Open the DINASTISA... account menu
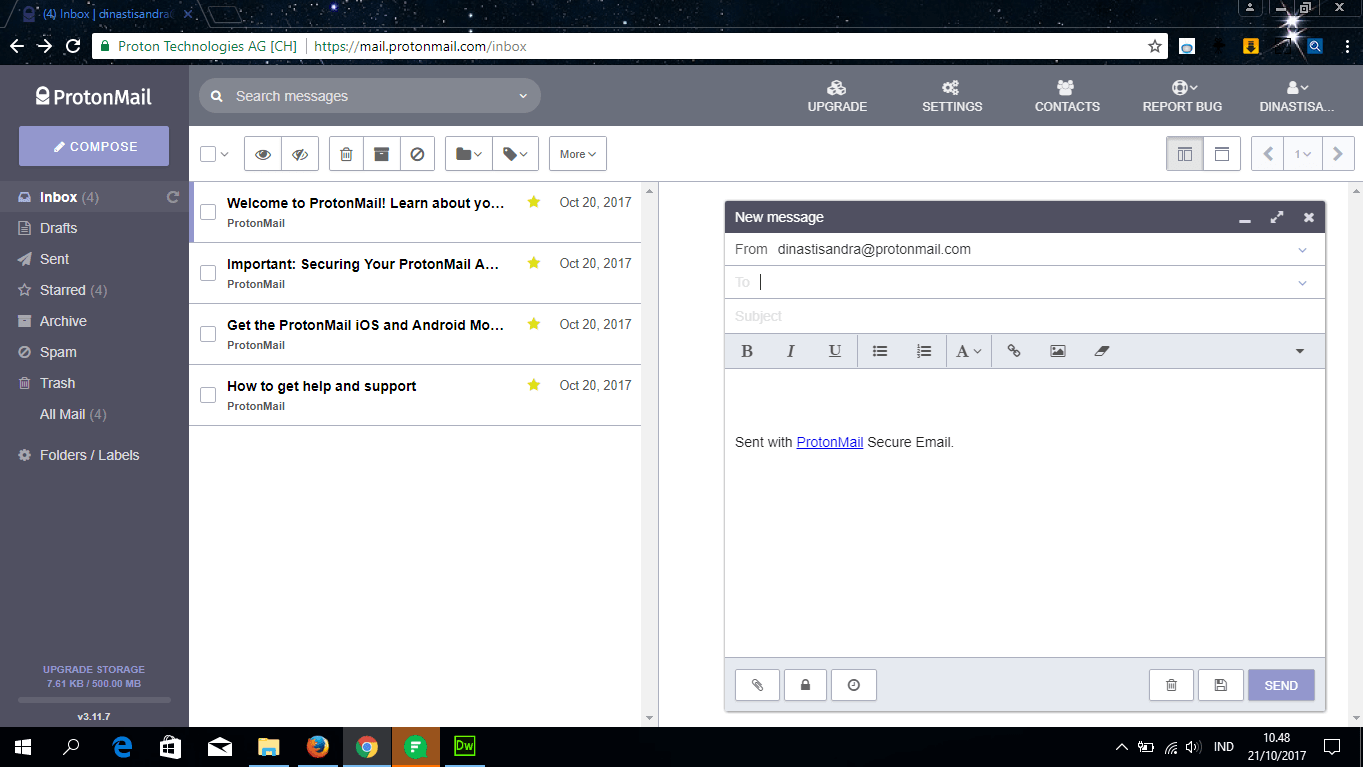Image resolution: width=1363 pixels, height=767 pixels. pyautogui.click(x=1297, y=96)
